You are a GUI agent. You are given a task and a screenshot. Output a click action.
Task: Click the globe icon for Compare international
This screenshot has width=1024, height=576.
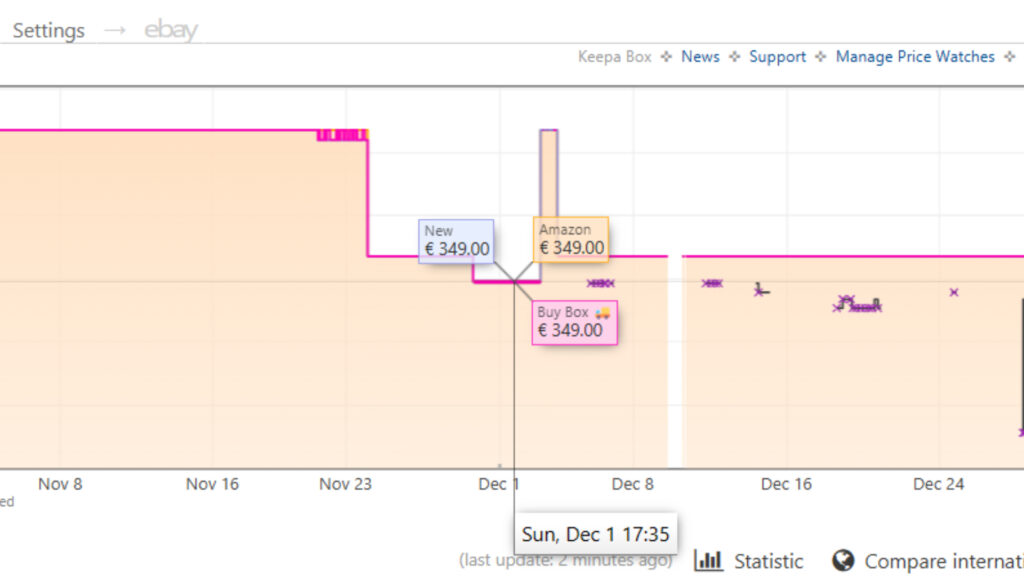[x=843, y=560]
